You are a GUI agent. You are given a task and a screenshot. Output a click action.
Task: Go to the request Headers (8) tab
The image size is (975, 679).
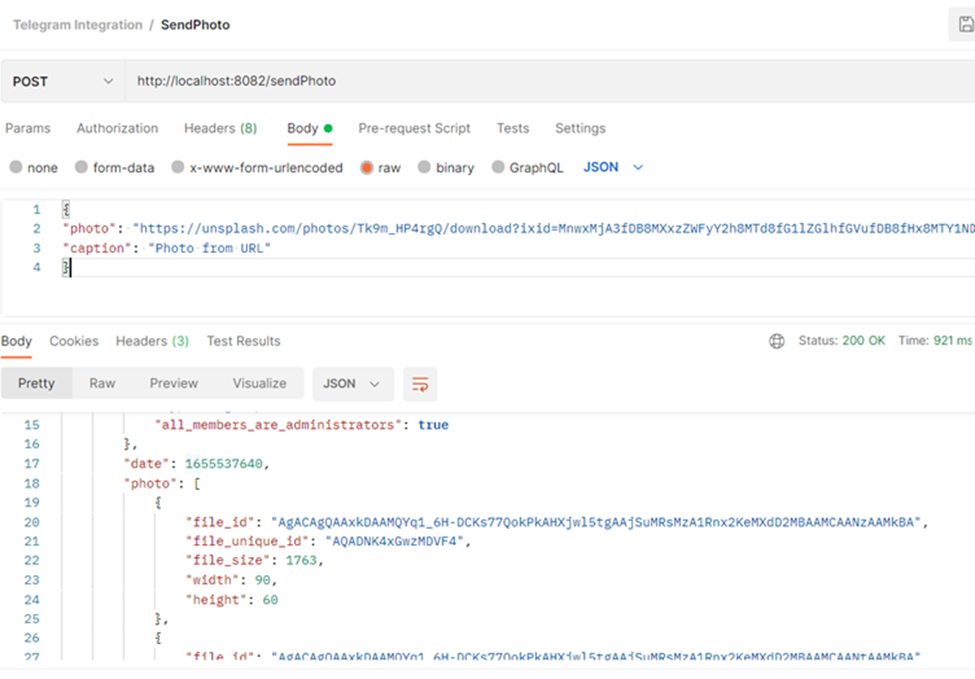[220, 129]
